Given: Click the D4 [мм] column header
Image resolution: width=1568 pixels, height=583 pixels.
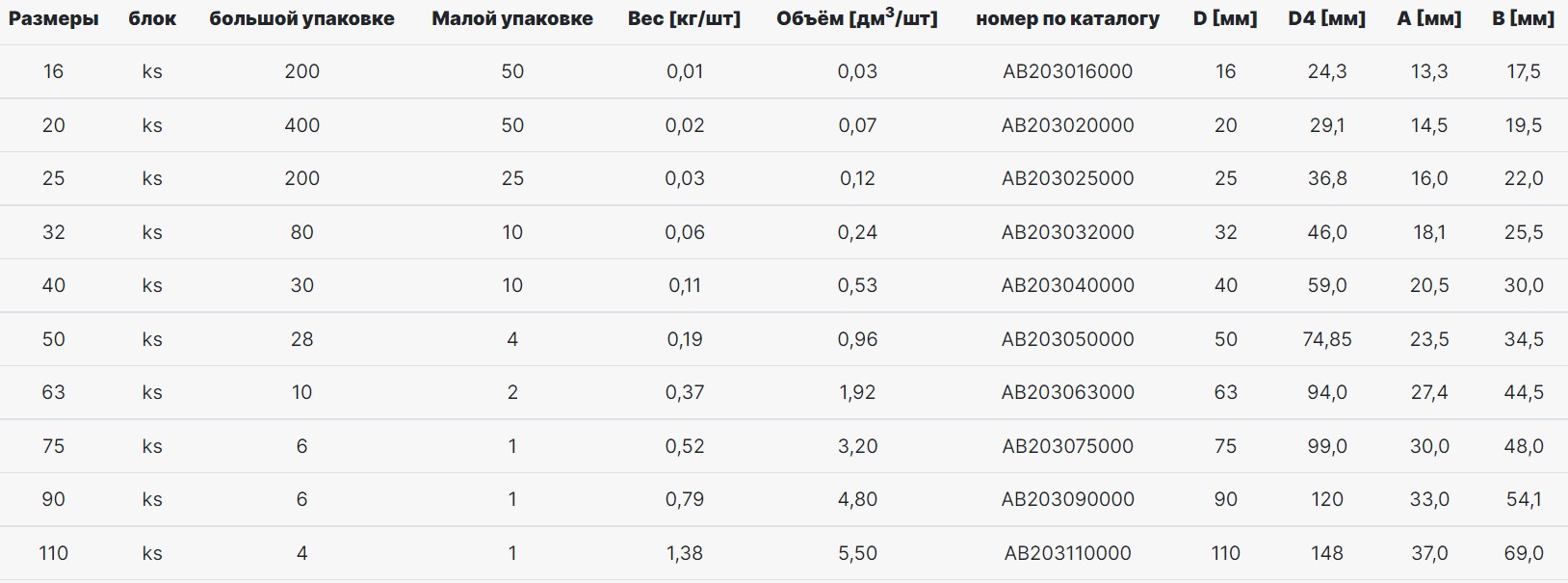Looking at the screenshot, I should click(1326, 18).
